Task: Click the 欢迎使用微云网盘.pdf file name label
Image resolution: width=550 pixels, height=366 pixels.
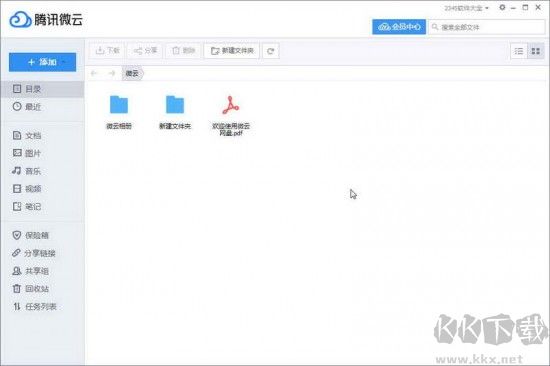Action: click(231, 129)
